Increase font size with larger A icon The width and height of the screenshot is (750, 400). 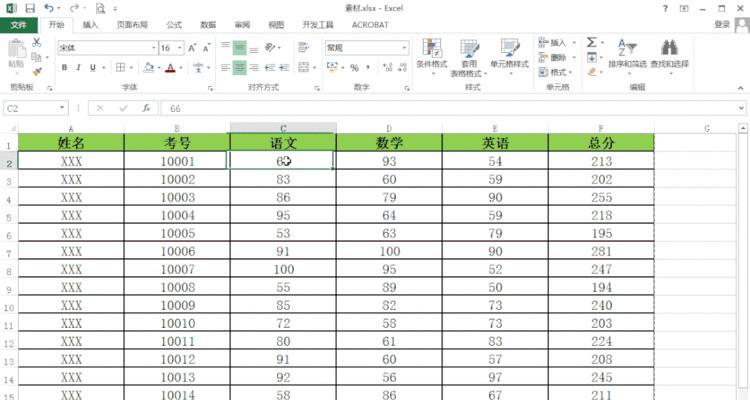pyautogui.click(x=192, y=48)
